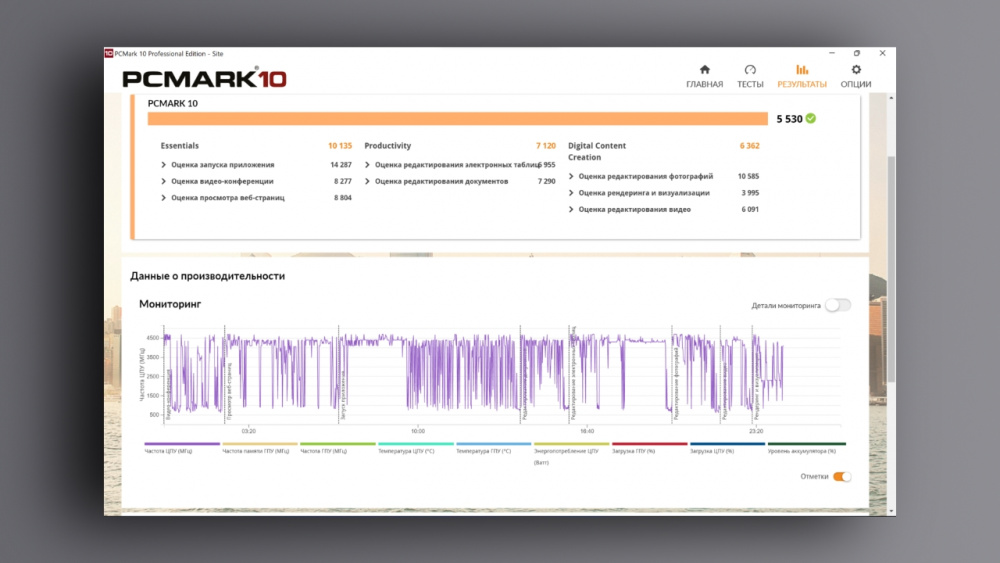Click the green validation checkmark beside 5 530
This screenshot has height=563, width=1000.
click(811, 119)
